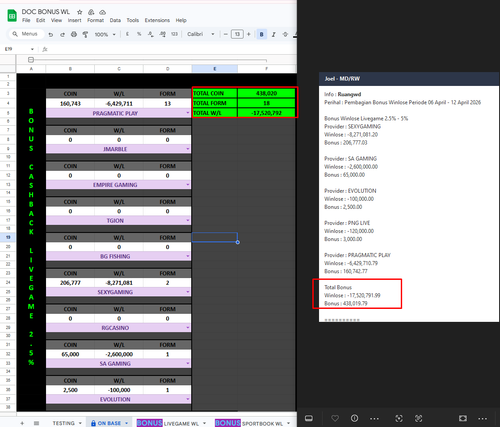The height and width of the screenshot is (427, 500).
Task: Open the SA GAMING dropdown arrow
Action: [188, 363]
